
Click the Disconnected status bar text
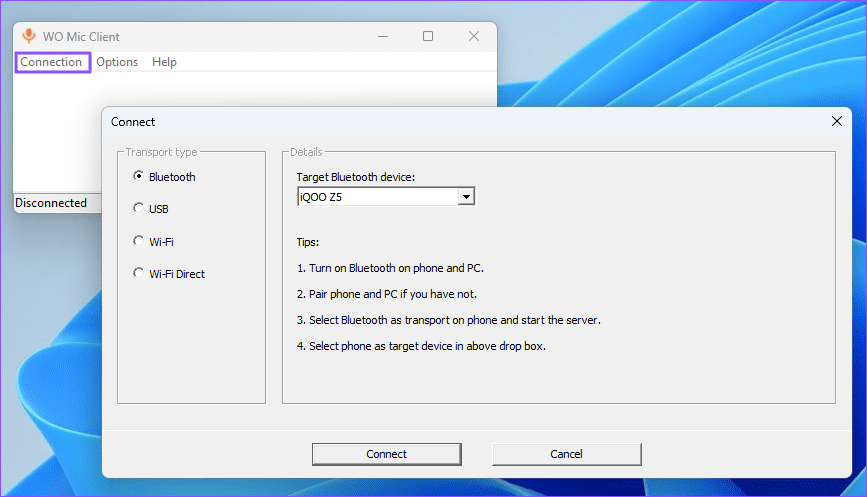point(51,203)
